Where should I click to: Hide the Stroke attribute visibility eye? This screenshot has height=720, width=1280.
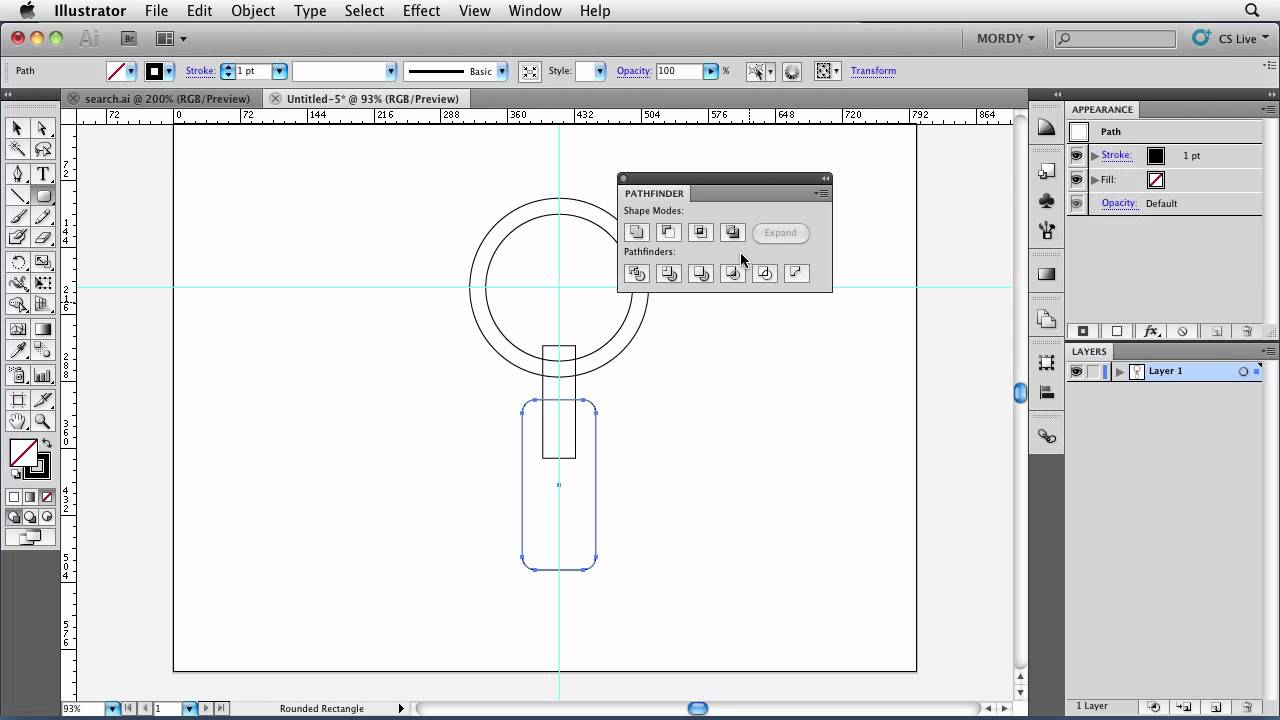pyautogui.click(x=1077, y=155)
